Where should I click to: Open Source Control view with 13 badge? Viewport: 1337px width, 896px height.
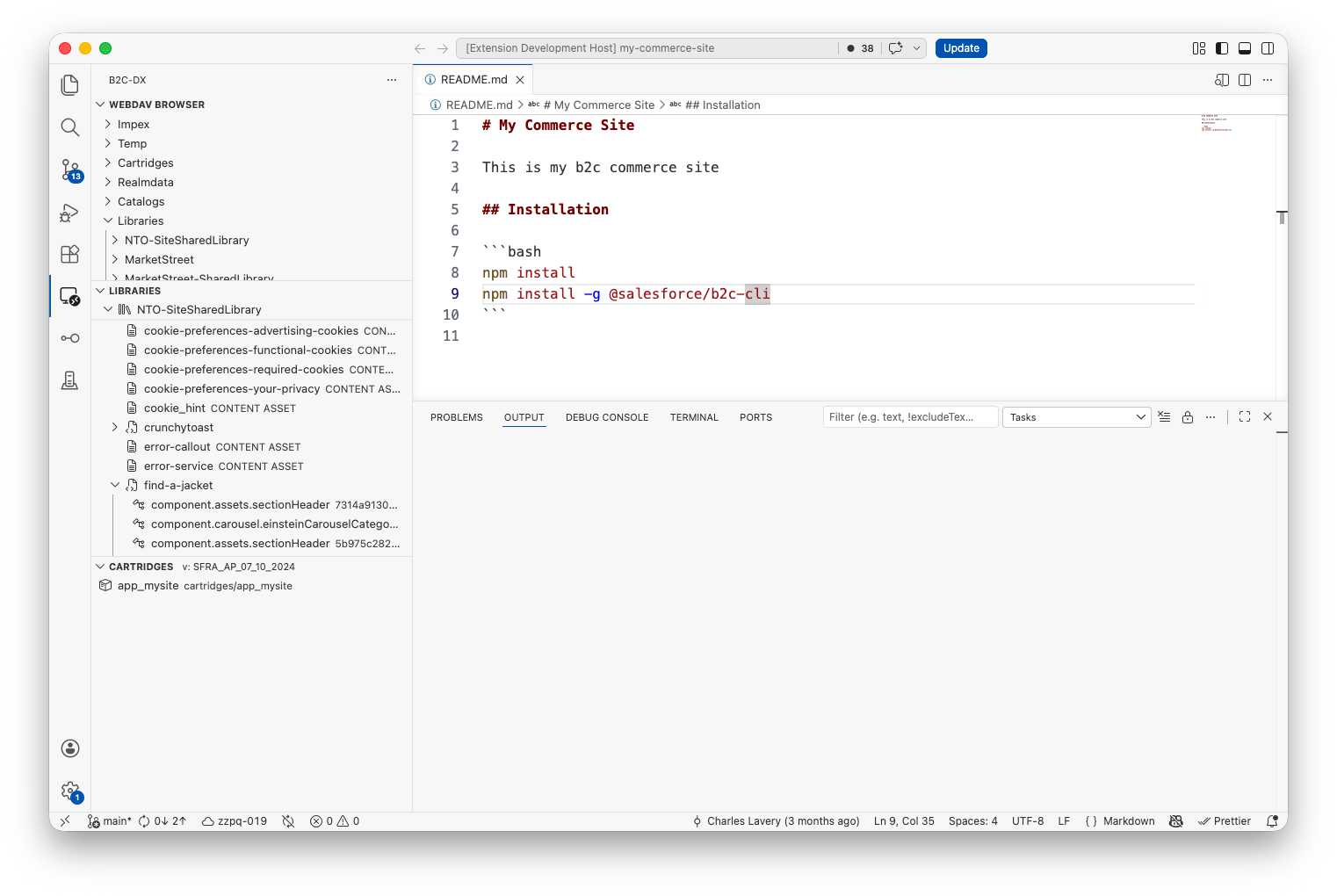pos(70,170)
